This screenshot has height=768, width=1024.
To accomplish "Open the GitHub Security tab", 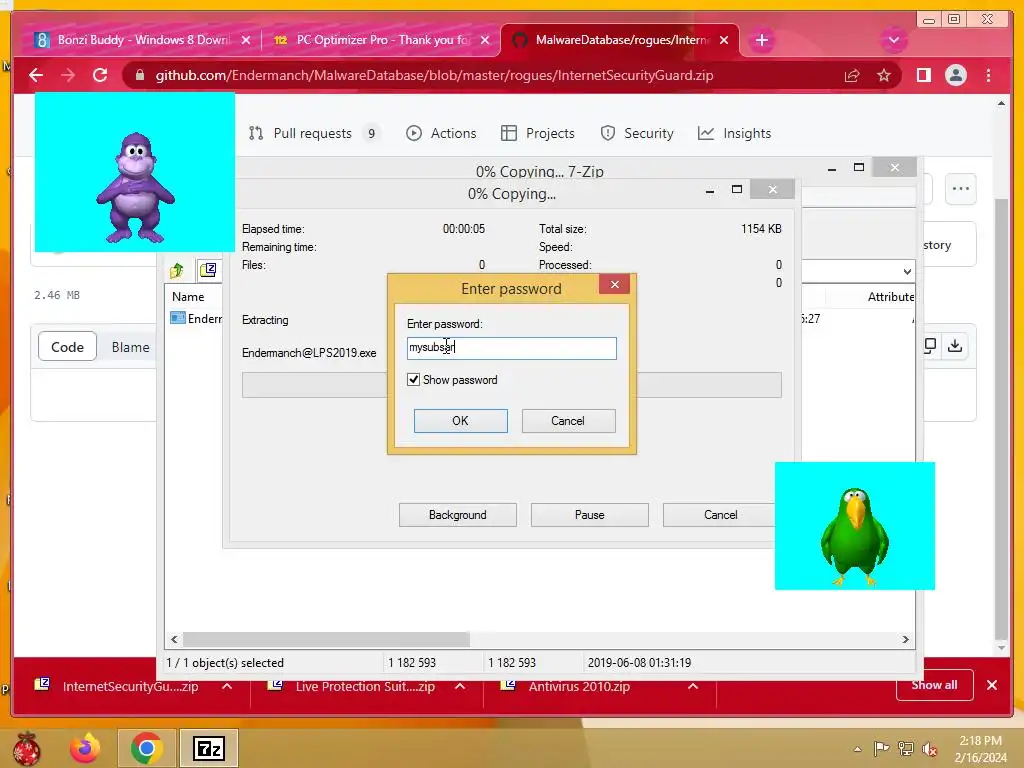I will pyautogui.click(x=637, y=133).
